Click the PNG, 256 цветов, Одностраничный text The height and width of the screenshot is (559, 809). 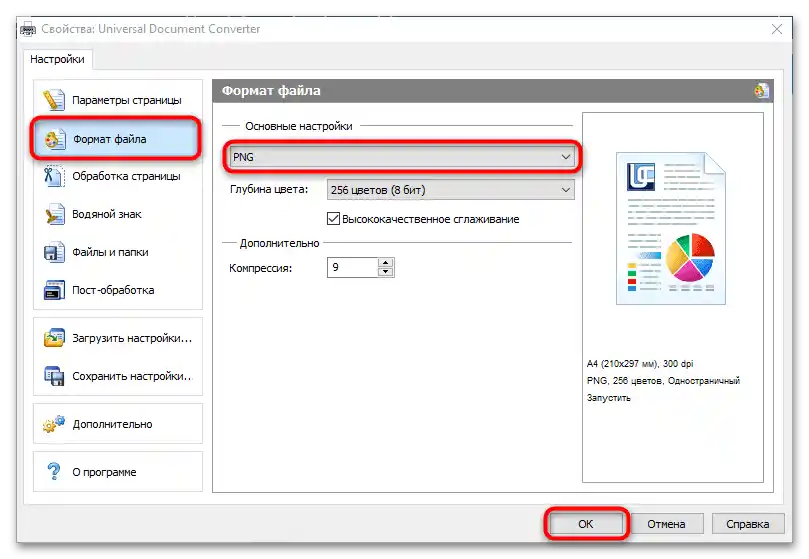click(663, 380)
